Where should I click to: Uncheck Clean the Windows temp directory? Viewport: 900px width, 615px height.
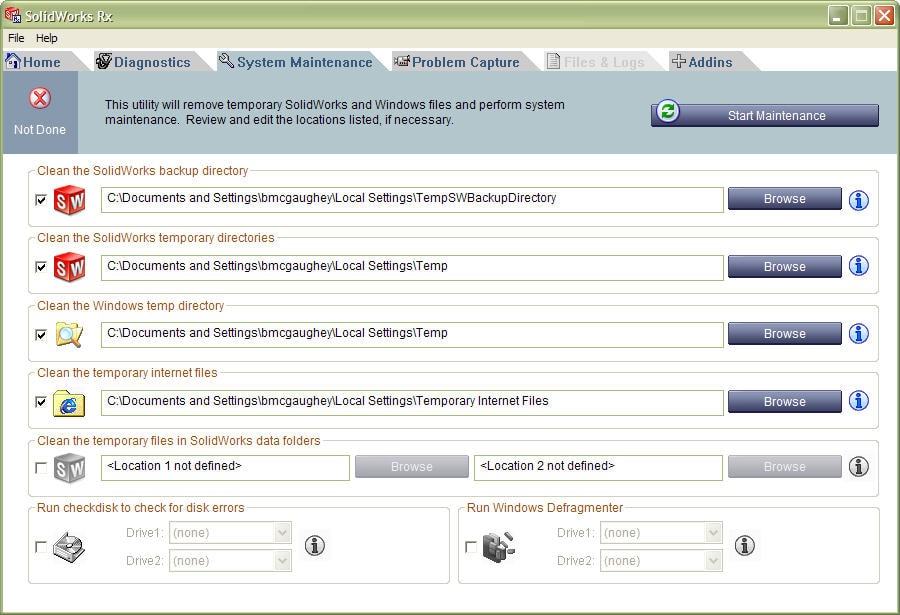[41, 334]
